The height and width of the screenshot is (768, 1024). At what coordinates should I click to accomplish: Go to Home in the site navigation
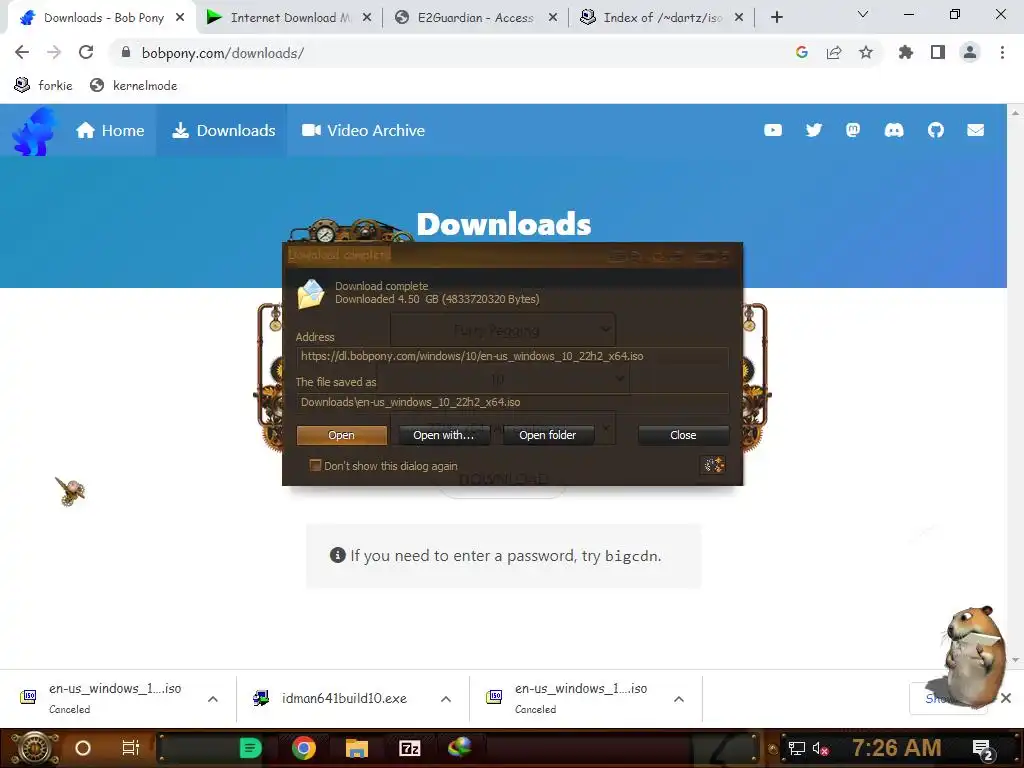tap(110, 131)
